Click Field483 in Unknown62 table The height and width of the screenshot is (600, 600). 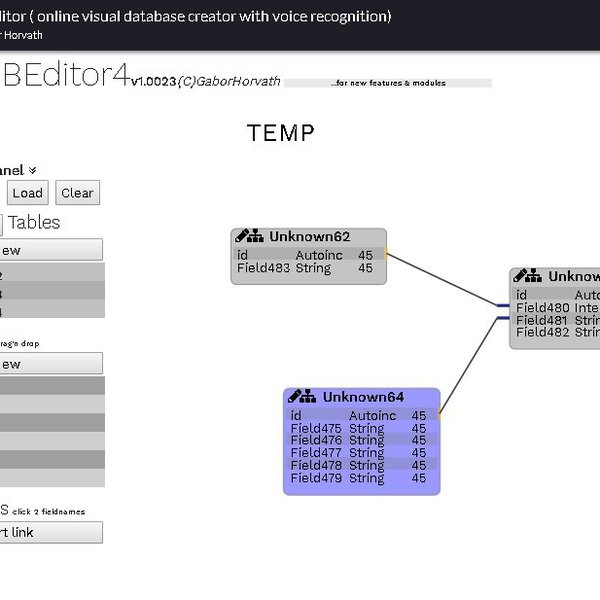263,268
